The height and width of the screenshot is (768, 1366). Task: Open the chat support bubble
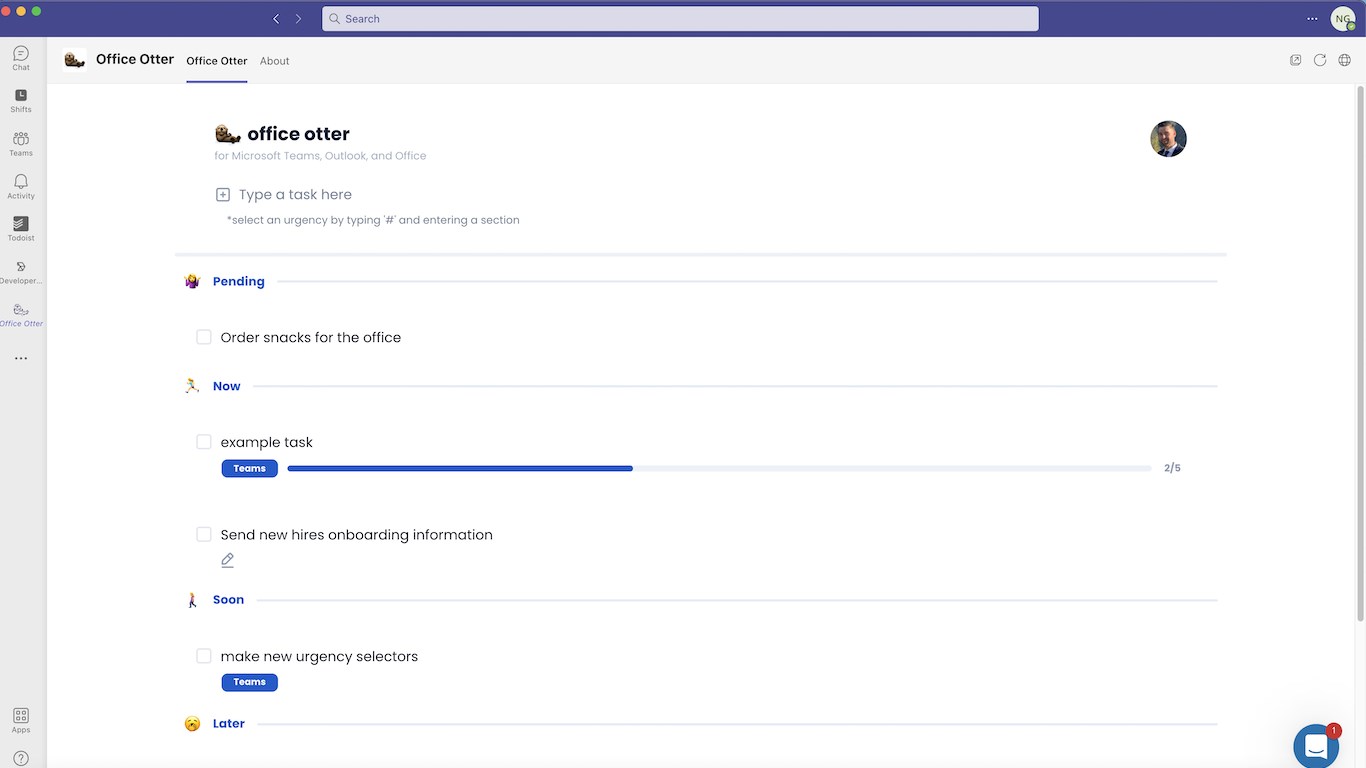point(1316,746)
